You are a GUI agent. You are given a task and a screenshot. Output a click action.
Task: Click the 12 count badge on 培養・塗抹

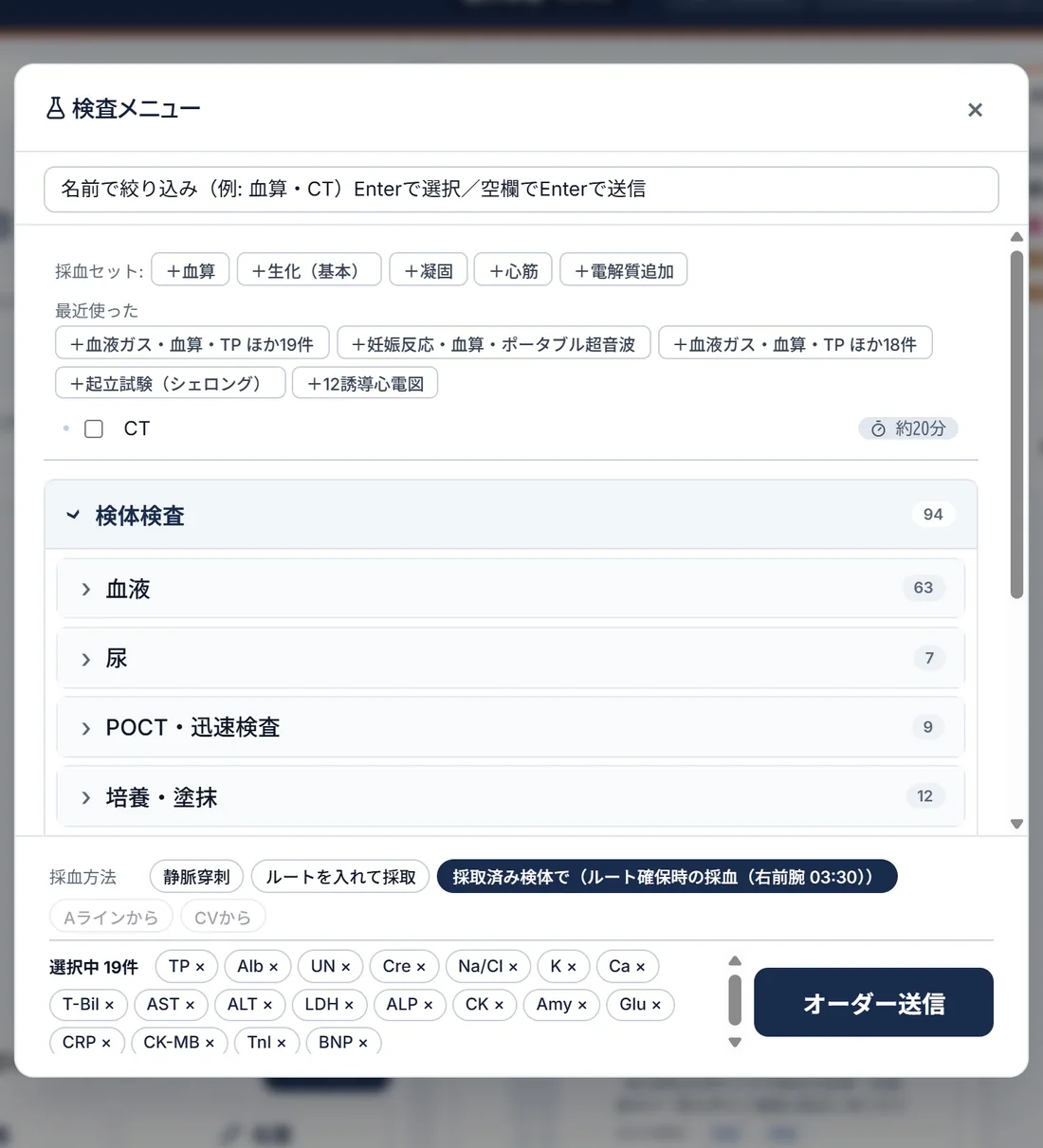925,796
